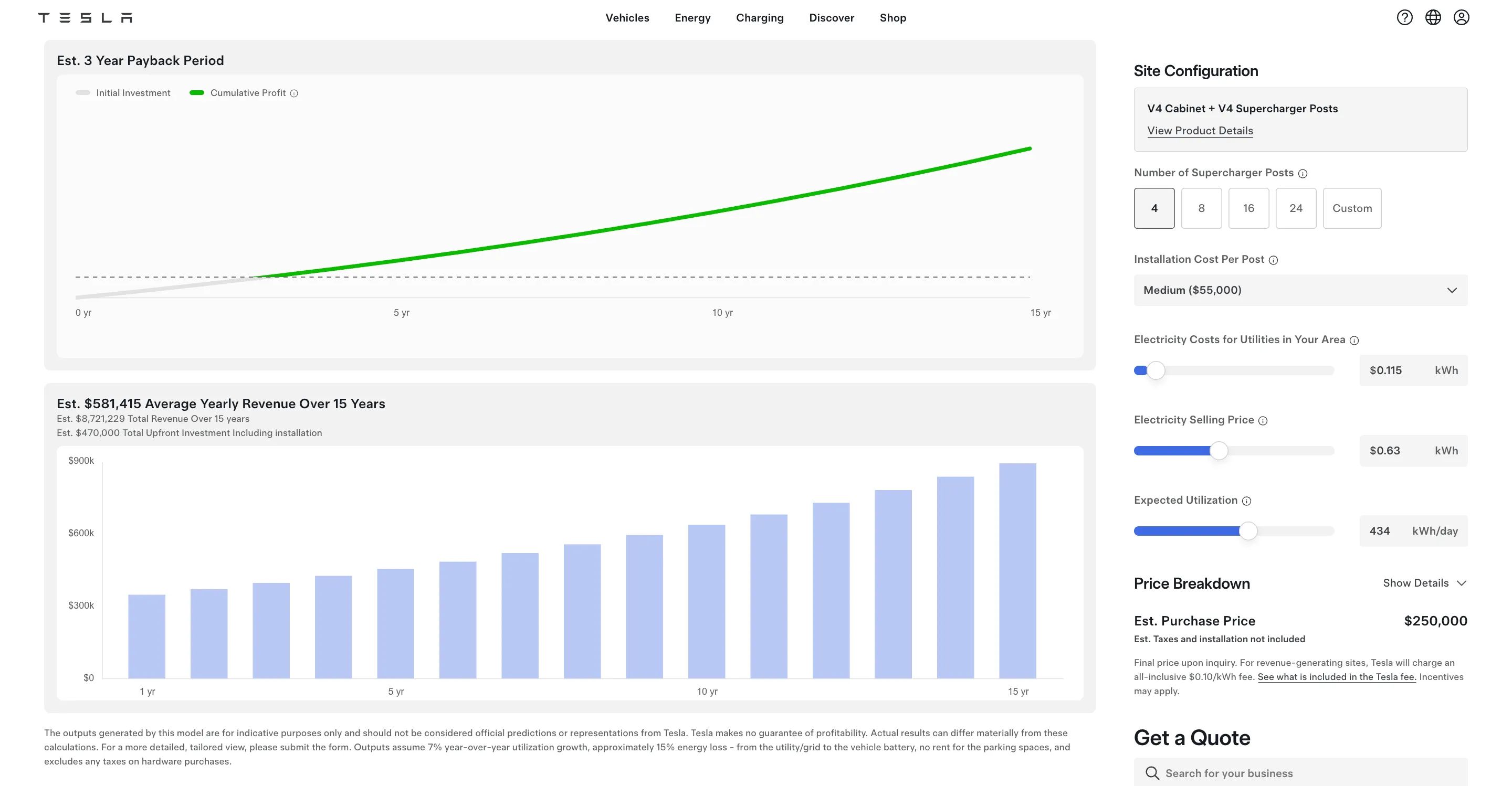Click the Electricity Selling Price slider handle
Viewport: 1512px width, 786px height.
point(1219,451)
